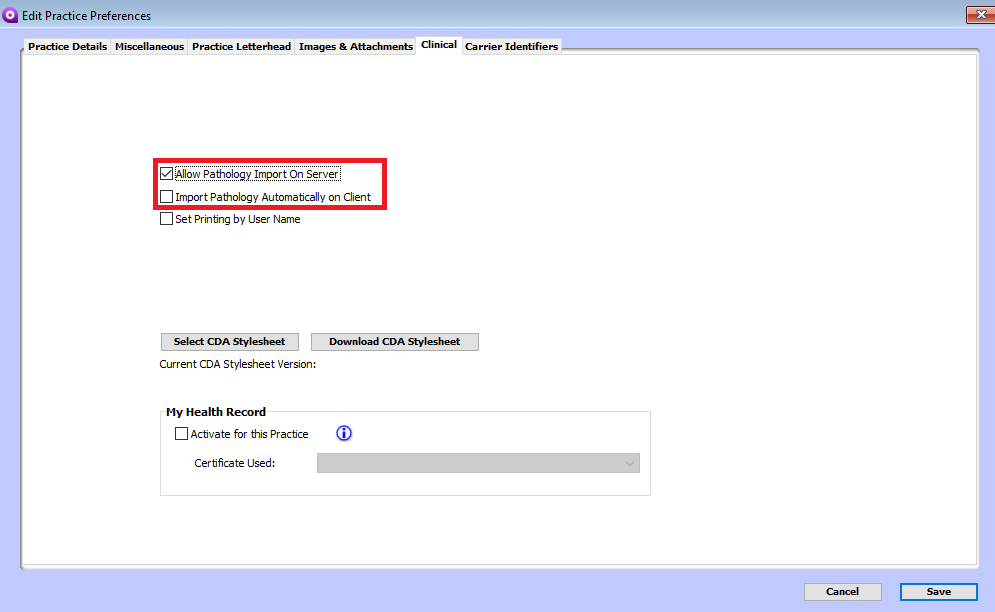Open the Carrier Identifiers tab
This screenshot has width=995, height=612.
[511, 46]
